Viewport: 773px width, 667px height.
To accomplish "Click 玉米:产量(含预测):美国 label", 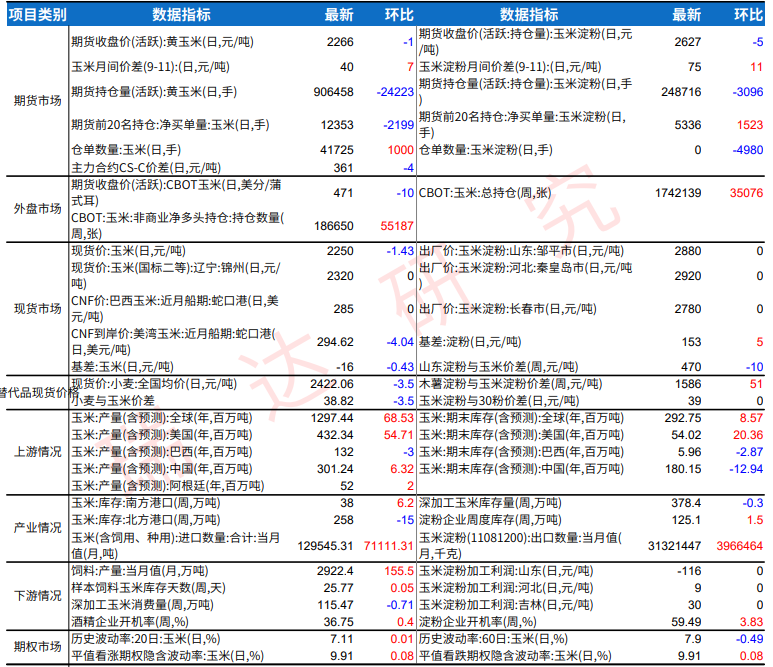I will (162, 435).
